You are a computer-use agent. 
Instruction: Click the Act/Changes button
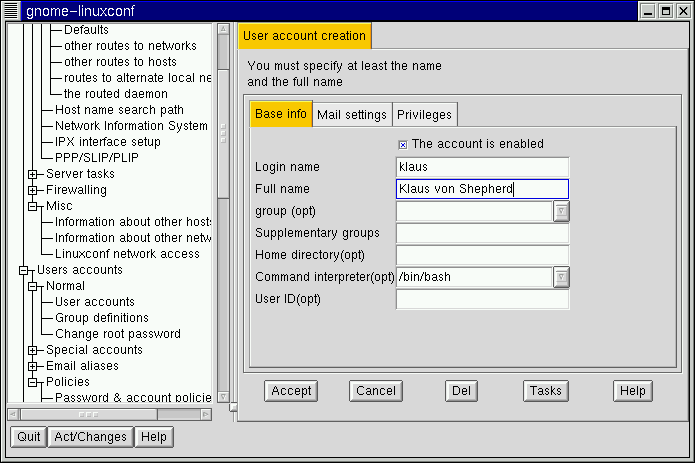coord(90,437)
